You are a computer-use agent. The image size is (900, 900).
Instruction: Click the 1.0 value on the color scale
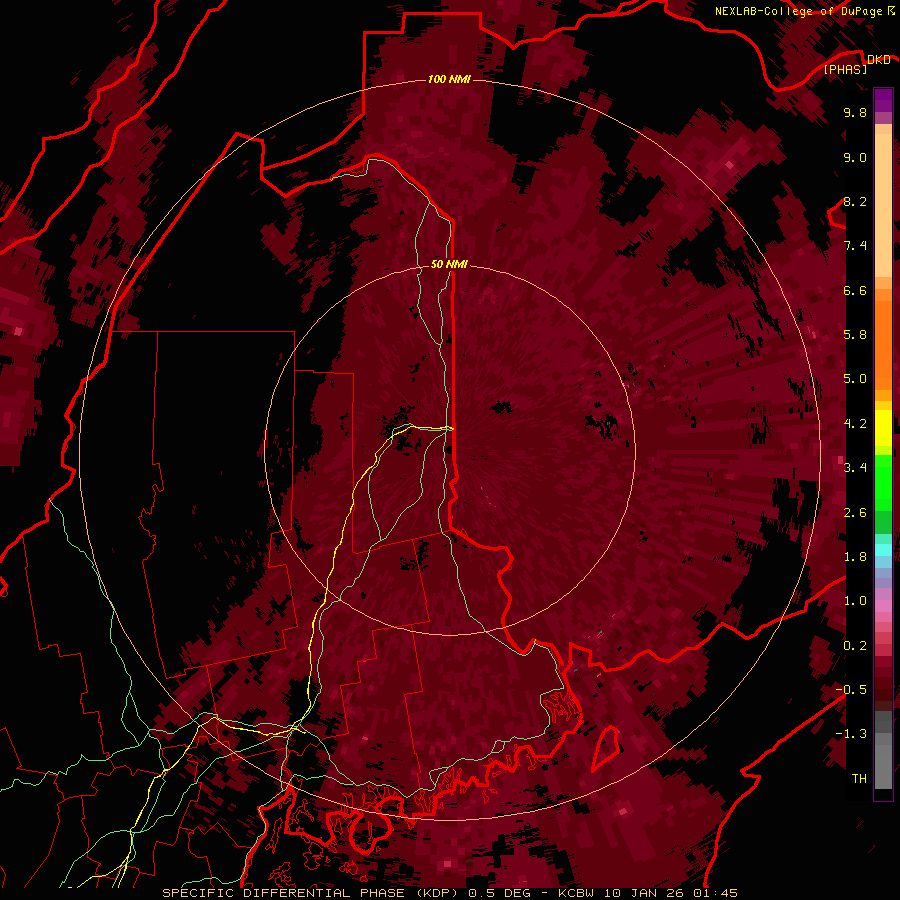(855, 601)
